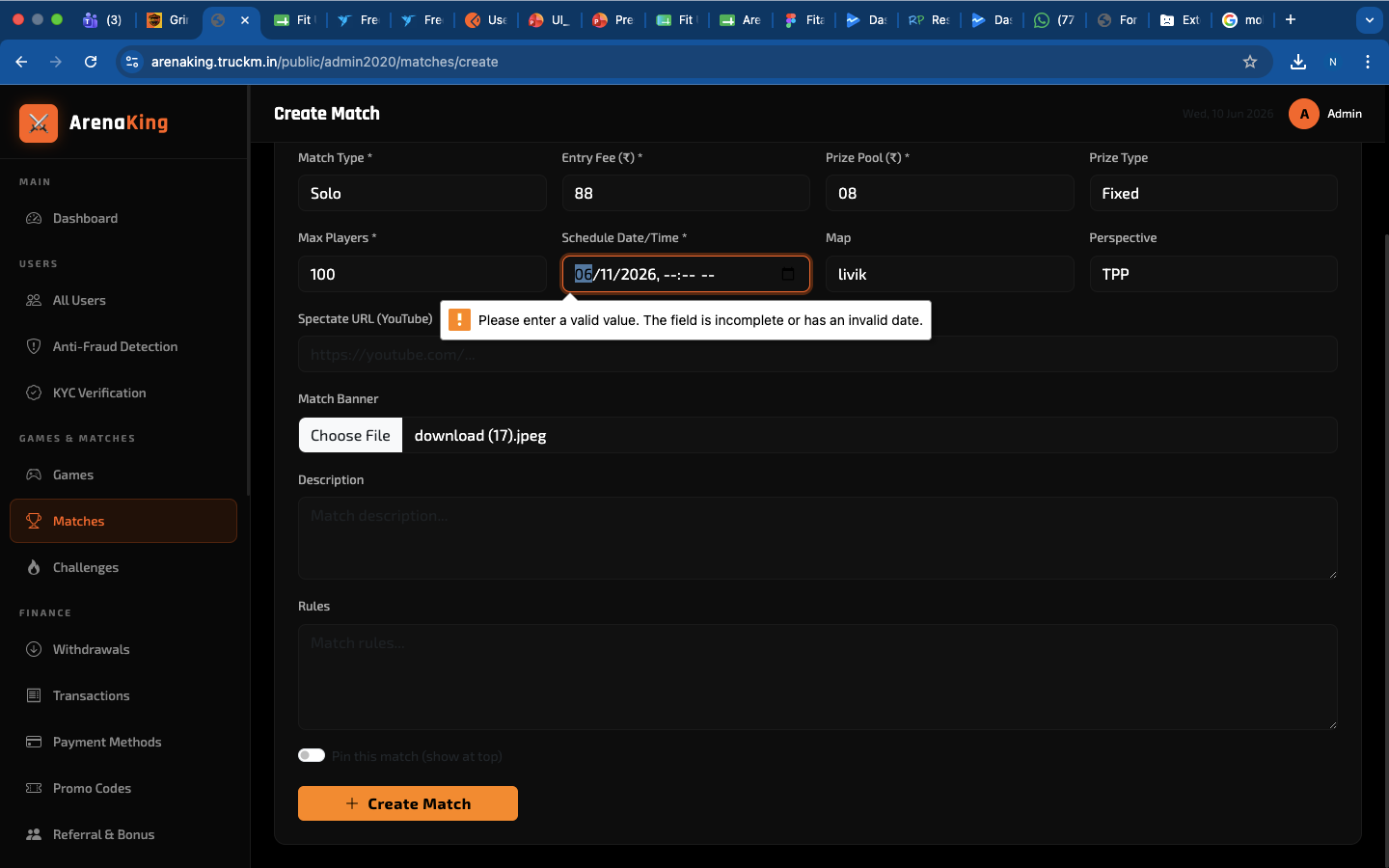Click the Challenges flame icon
The image size is (1389, 868).
coord(34,567)
